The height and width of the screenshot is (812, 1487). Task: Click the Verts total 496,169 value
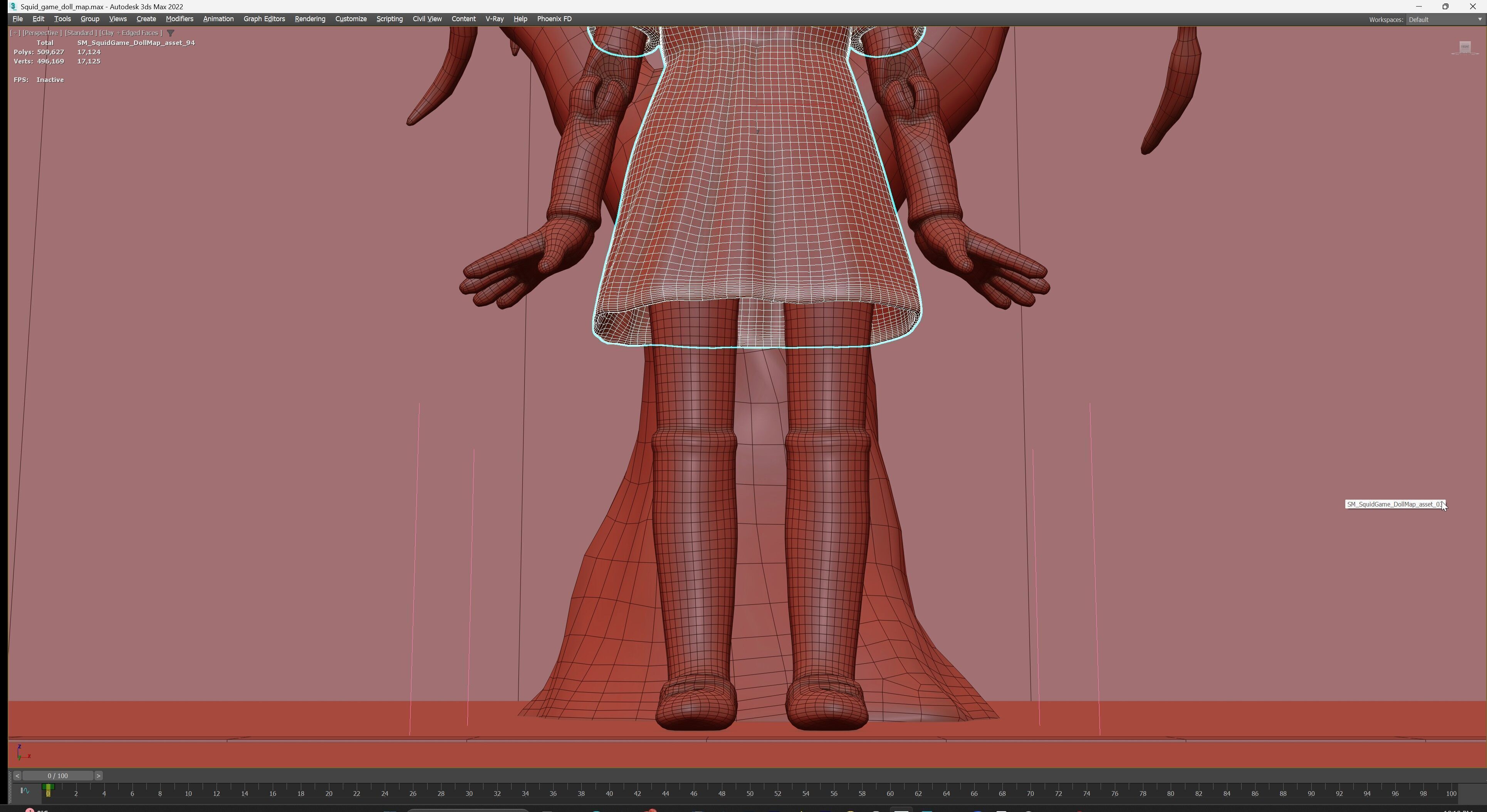(50, 61)
